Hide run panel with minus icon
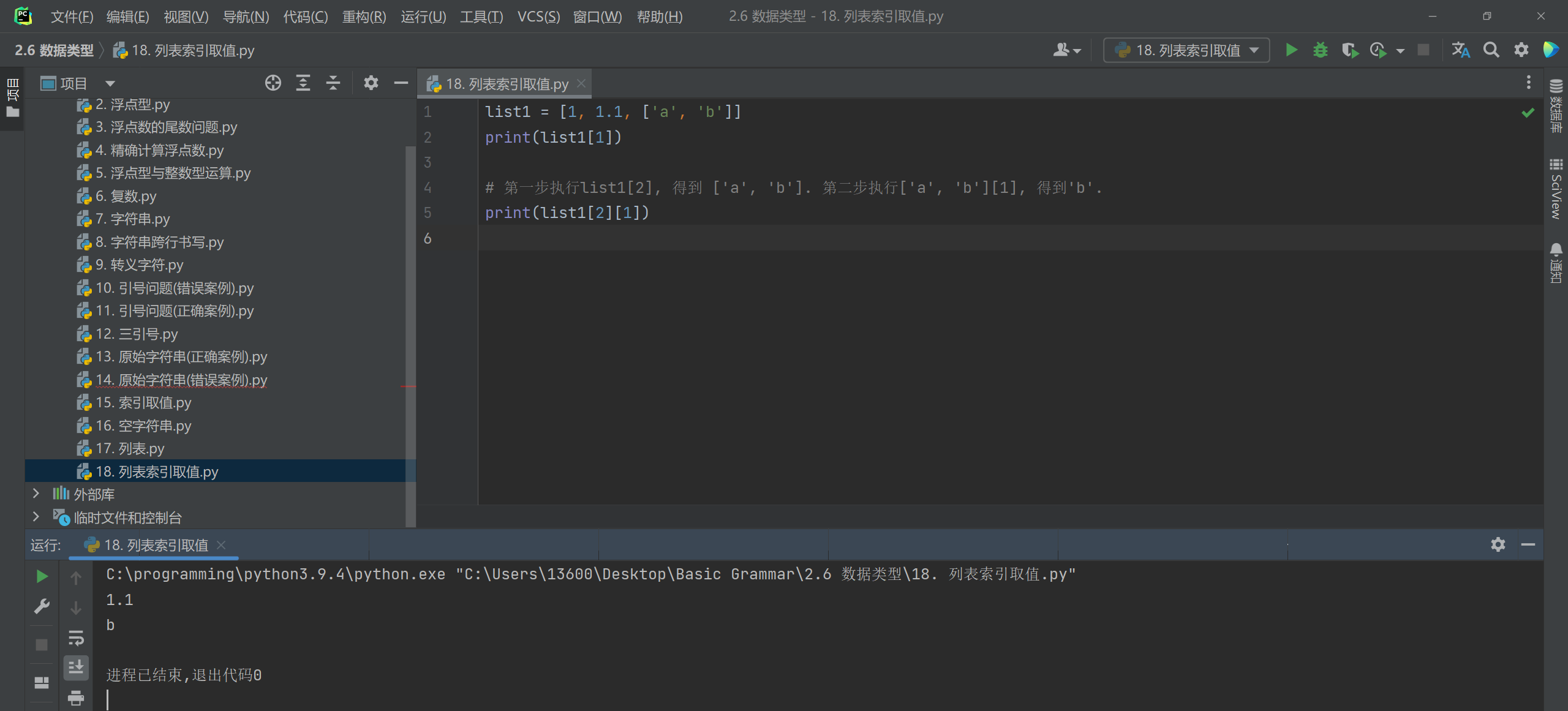This screenshot has height=711, width=1568. (1528, 544)
